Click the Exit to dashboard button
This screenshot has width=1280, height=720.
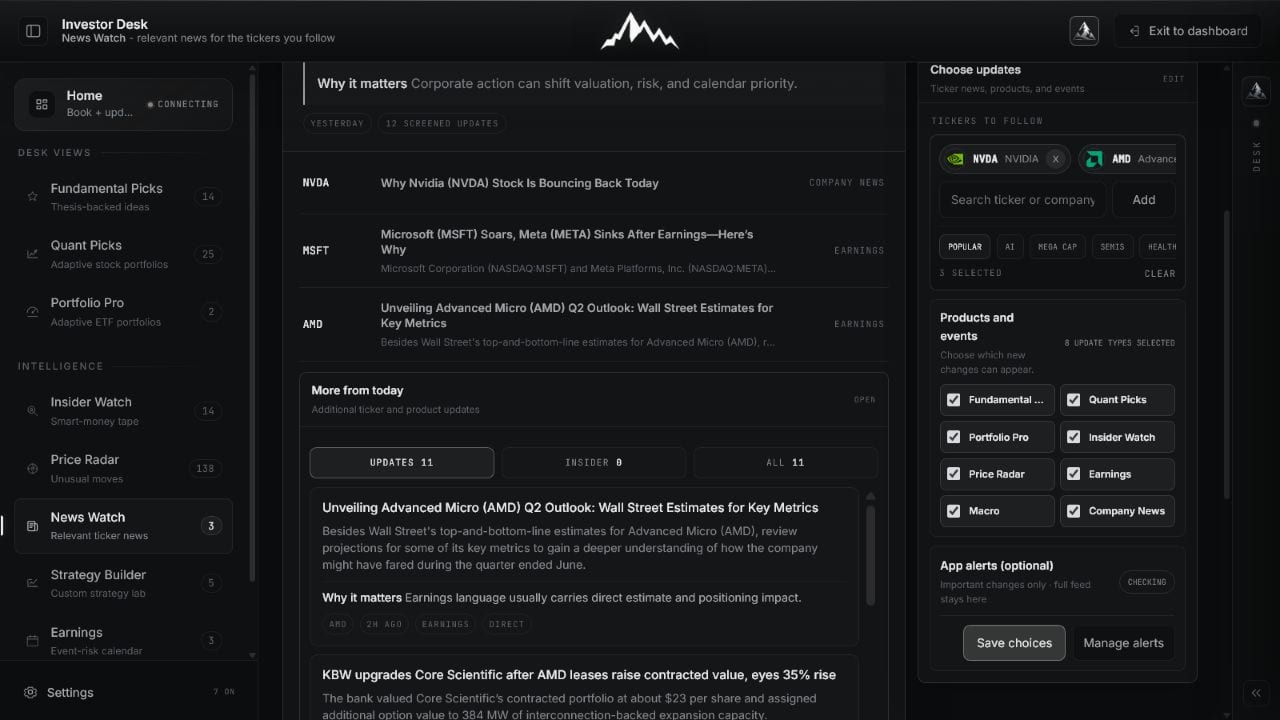[x=1187, y=31]
